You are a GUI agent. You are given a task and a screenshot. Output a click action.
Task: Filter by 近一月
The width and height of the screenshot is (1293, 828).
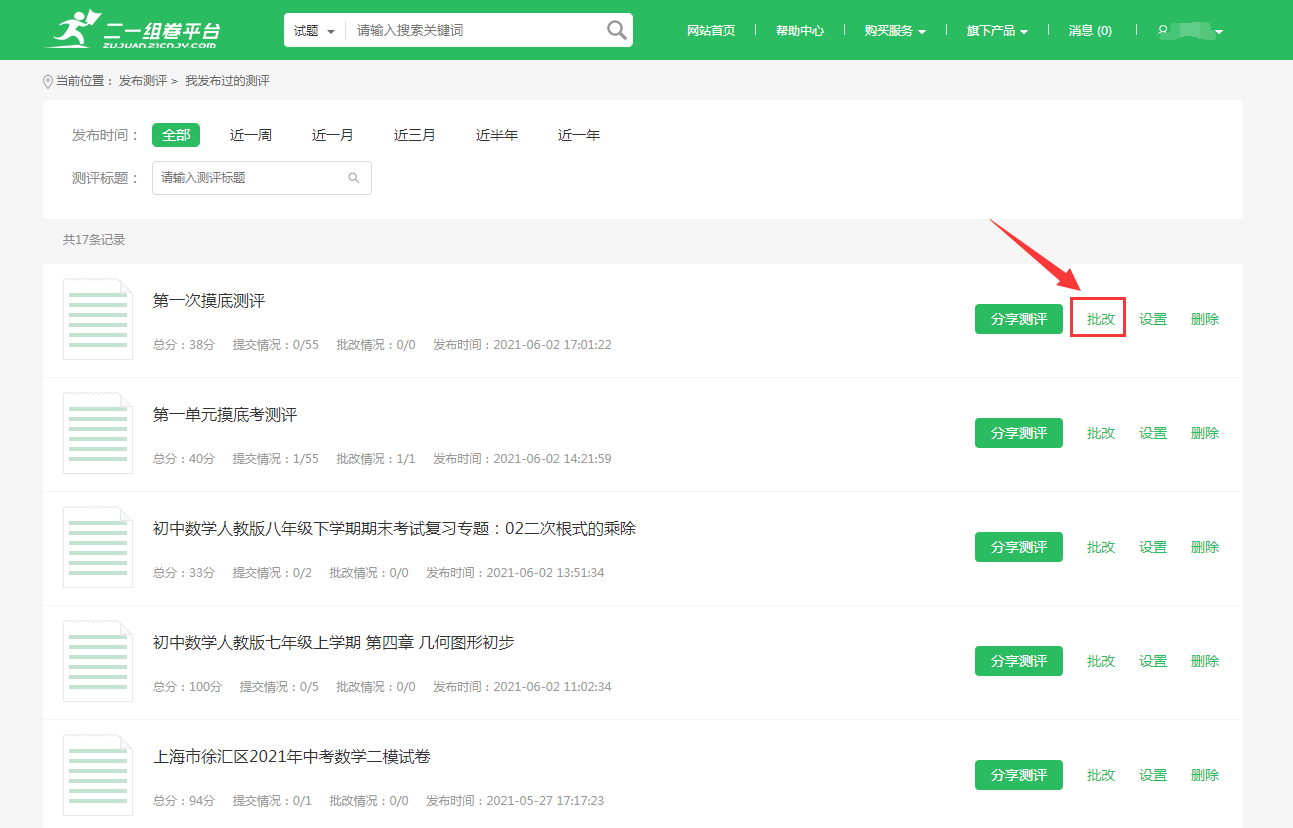coord(333,135)
